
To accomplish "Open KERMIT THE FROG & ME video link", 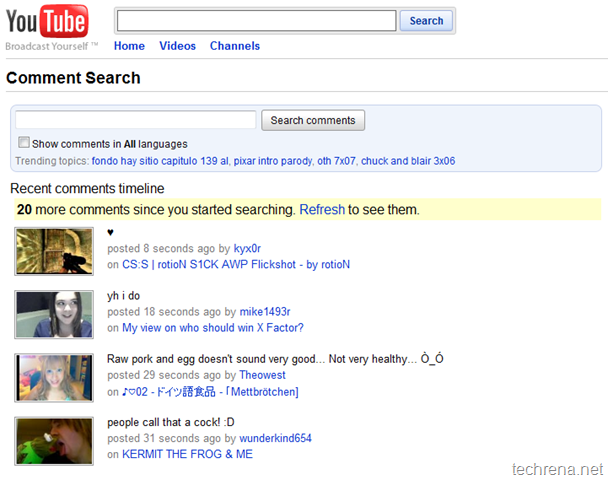I will pyautogui.click(x=187, y=454).
